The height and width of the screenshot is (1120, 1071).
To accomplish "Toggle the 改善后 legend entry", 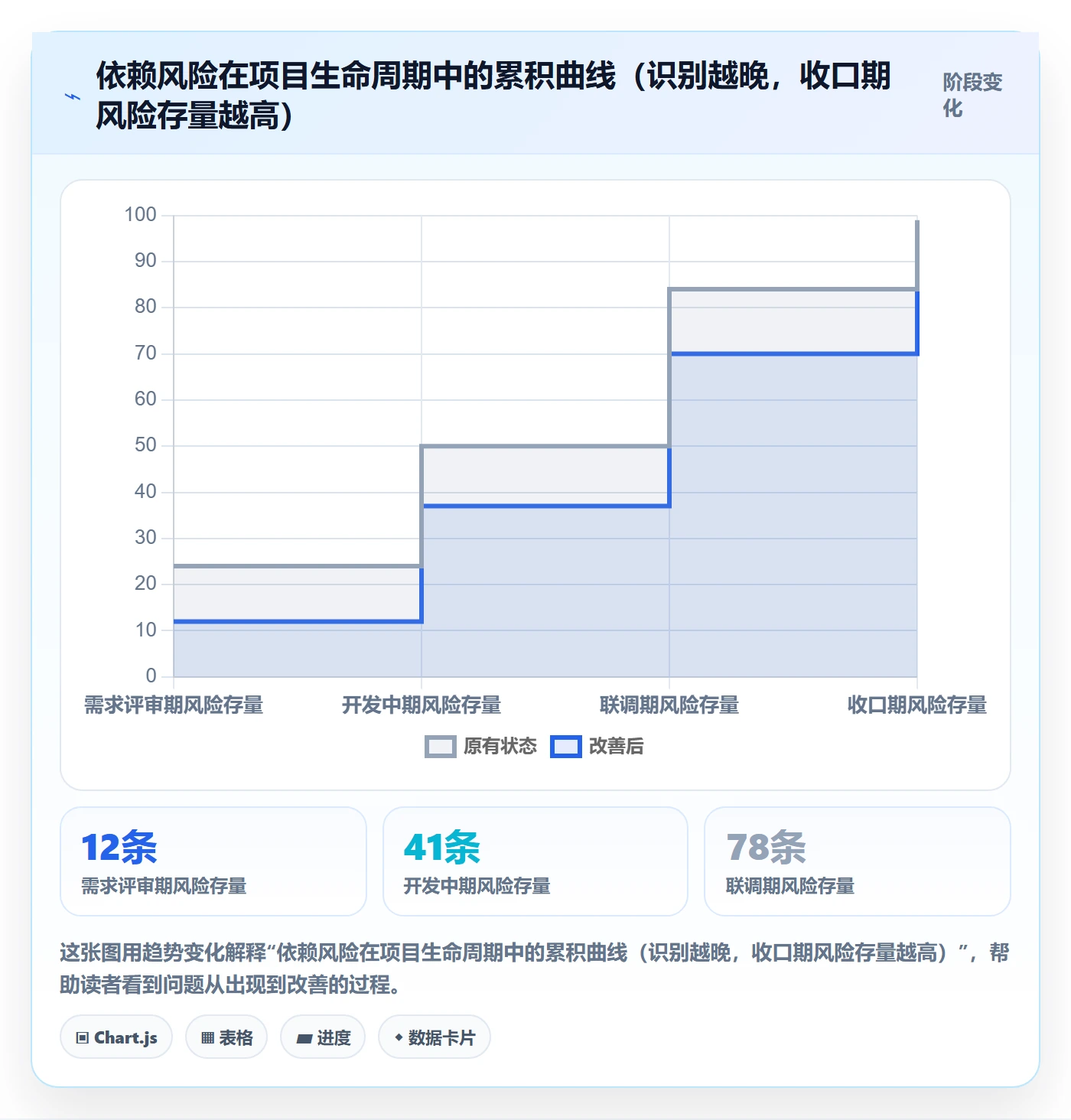I will click(597, 747).
